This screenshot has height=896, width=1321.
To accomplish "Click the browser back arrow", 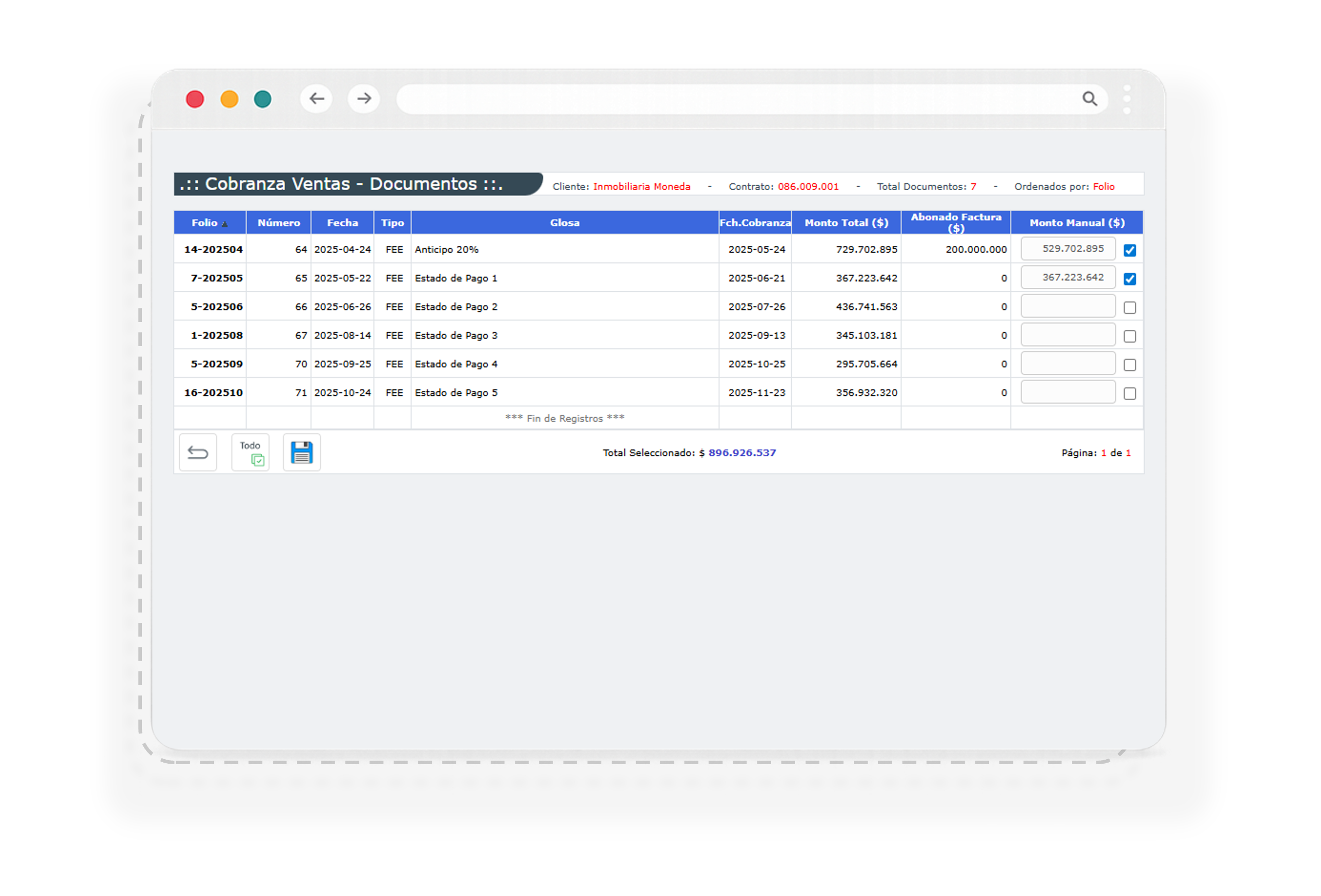I will point(317,99).
